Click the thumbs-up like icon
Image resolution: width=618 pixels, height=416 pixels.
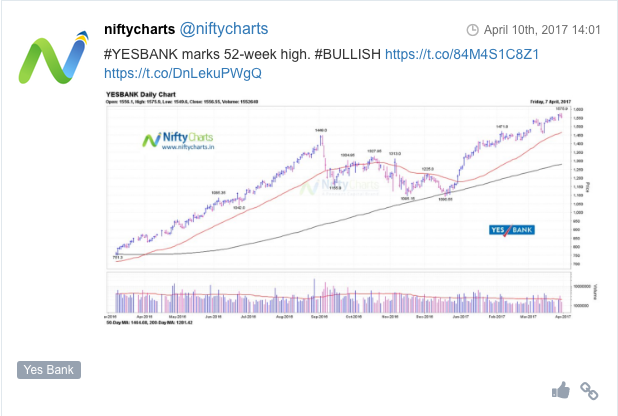(560, 390)
